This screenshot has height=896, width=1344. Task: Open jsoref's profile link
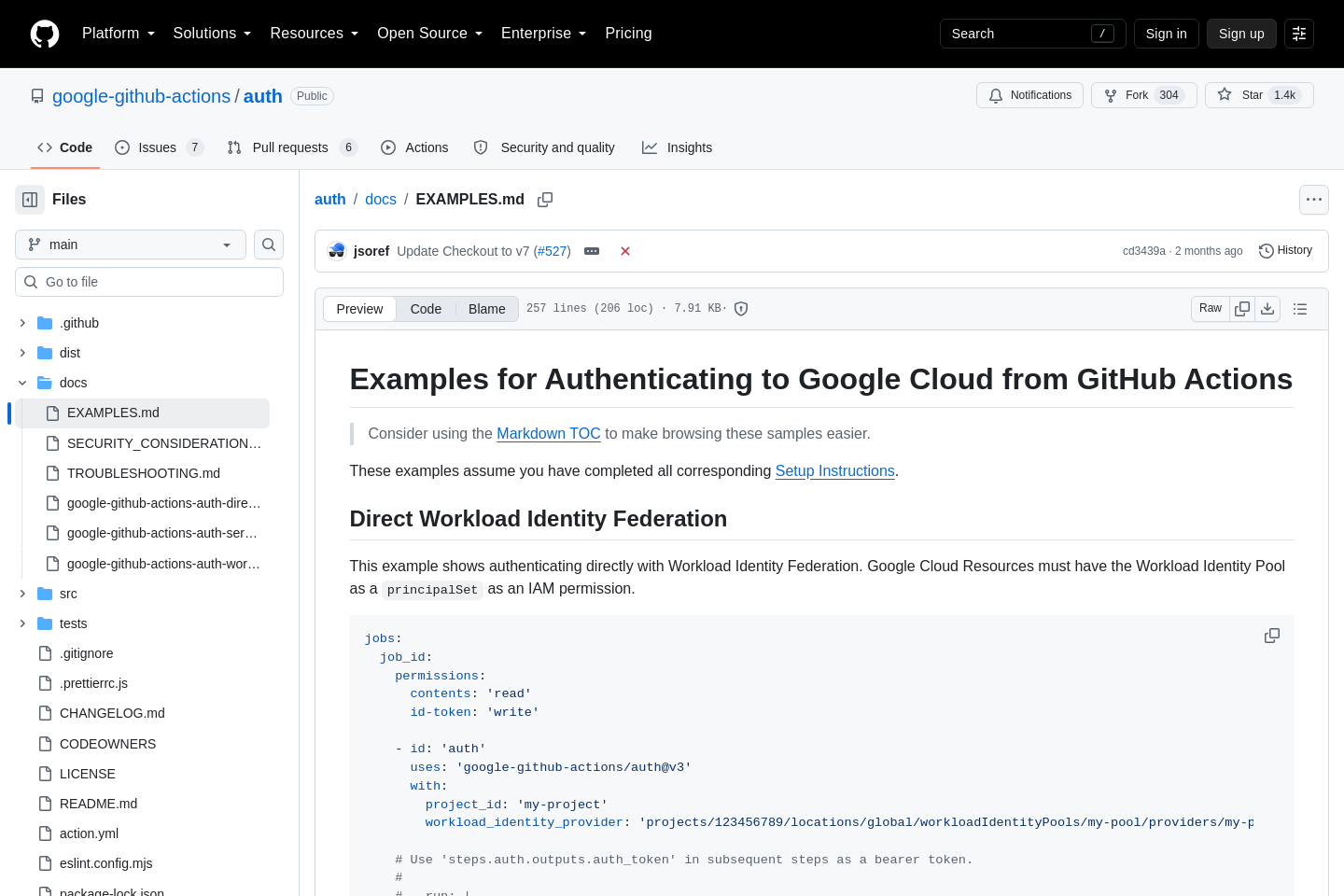tap(371, 251)
